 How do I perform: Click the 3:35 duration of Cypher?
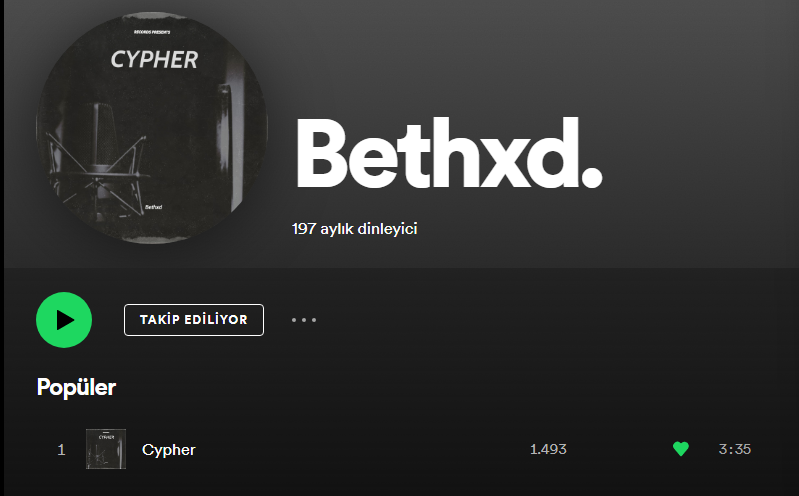click(x=735, y=449)
